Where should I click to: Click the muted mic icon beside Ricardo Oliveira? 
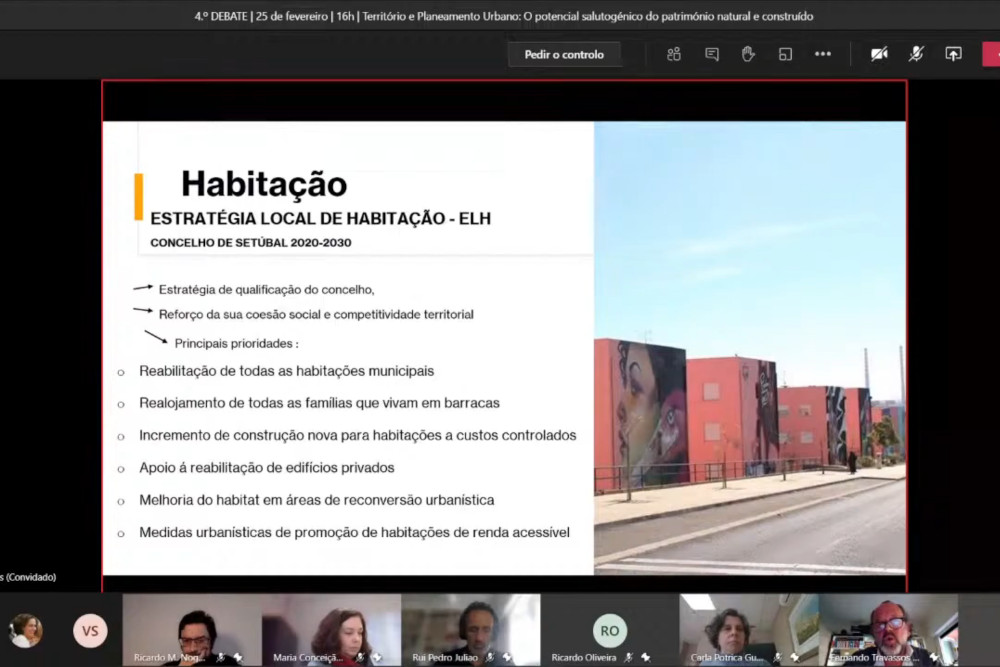(627, 658)
